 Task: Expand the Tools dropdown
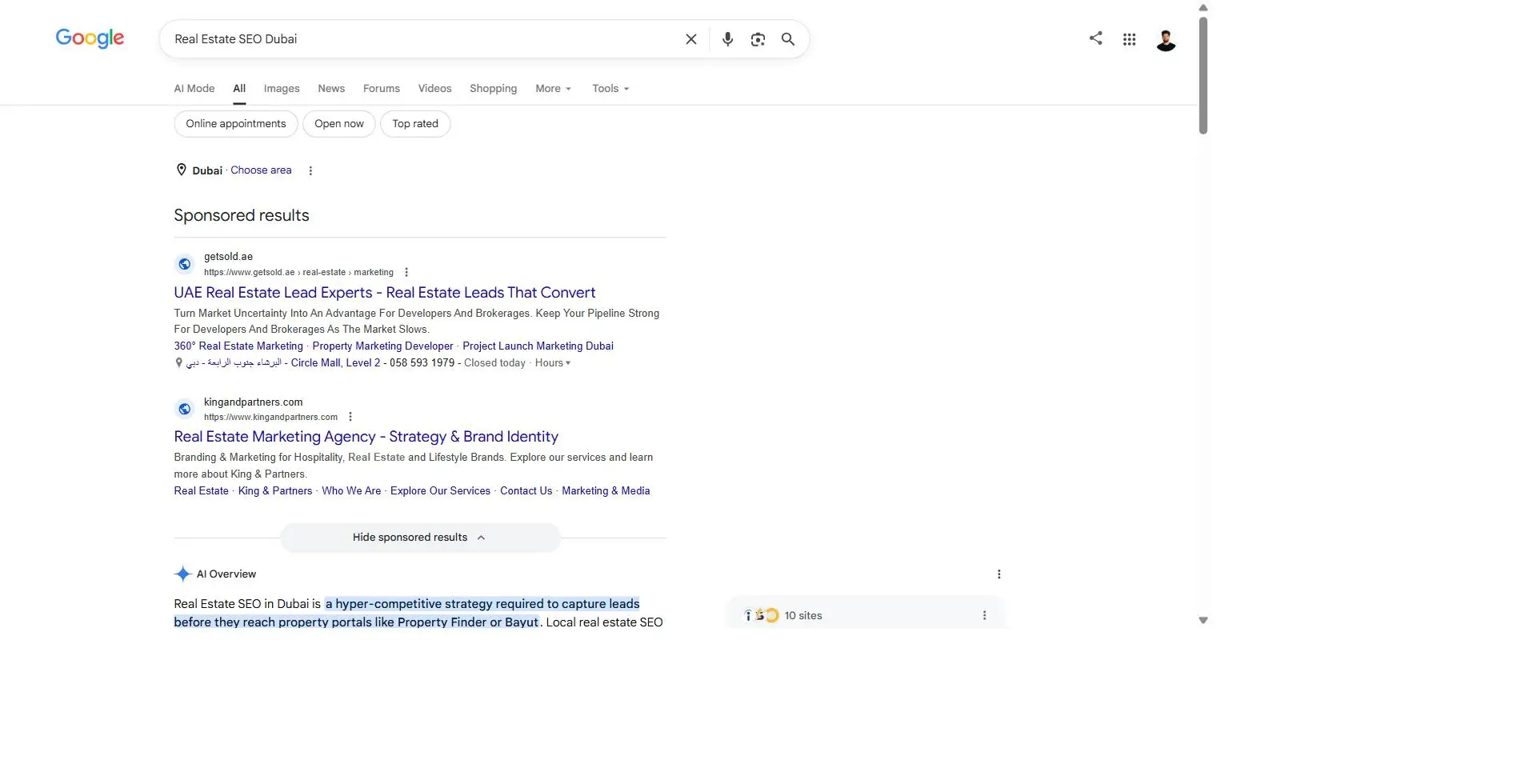pyautogui.click(x=610, y=89)
